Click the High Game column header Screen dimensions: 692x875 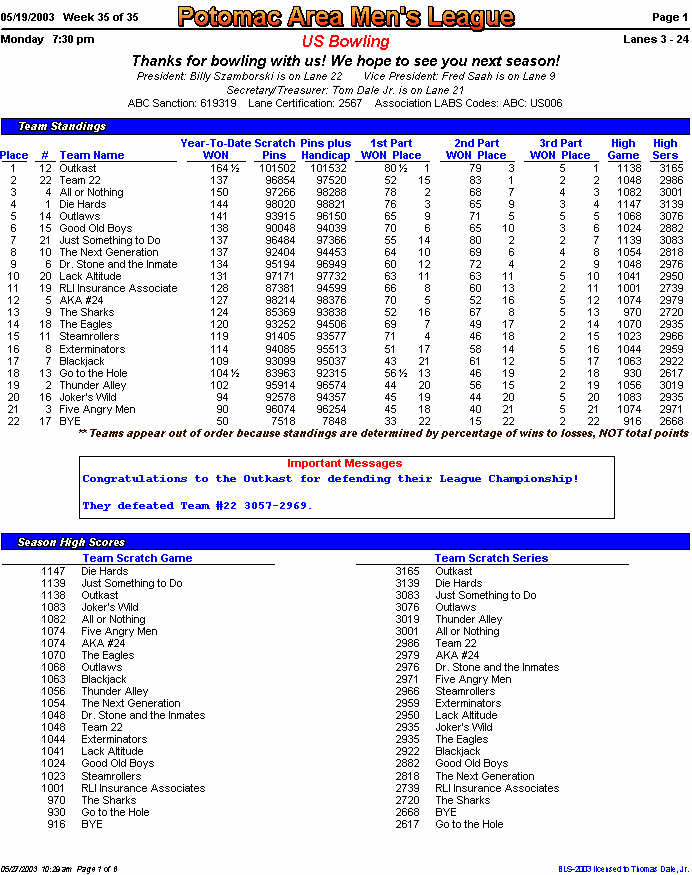point(623,149)
